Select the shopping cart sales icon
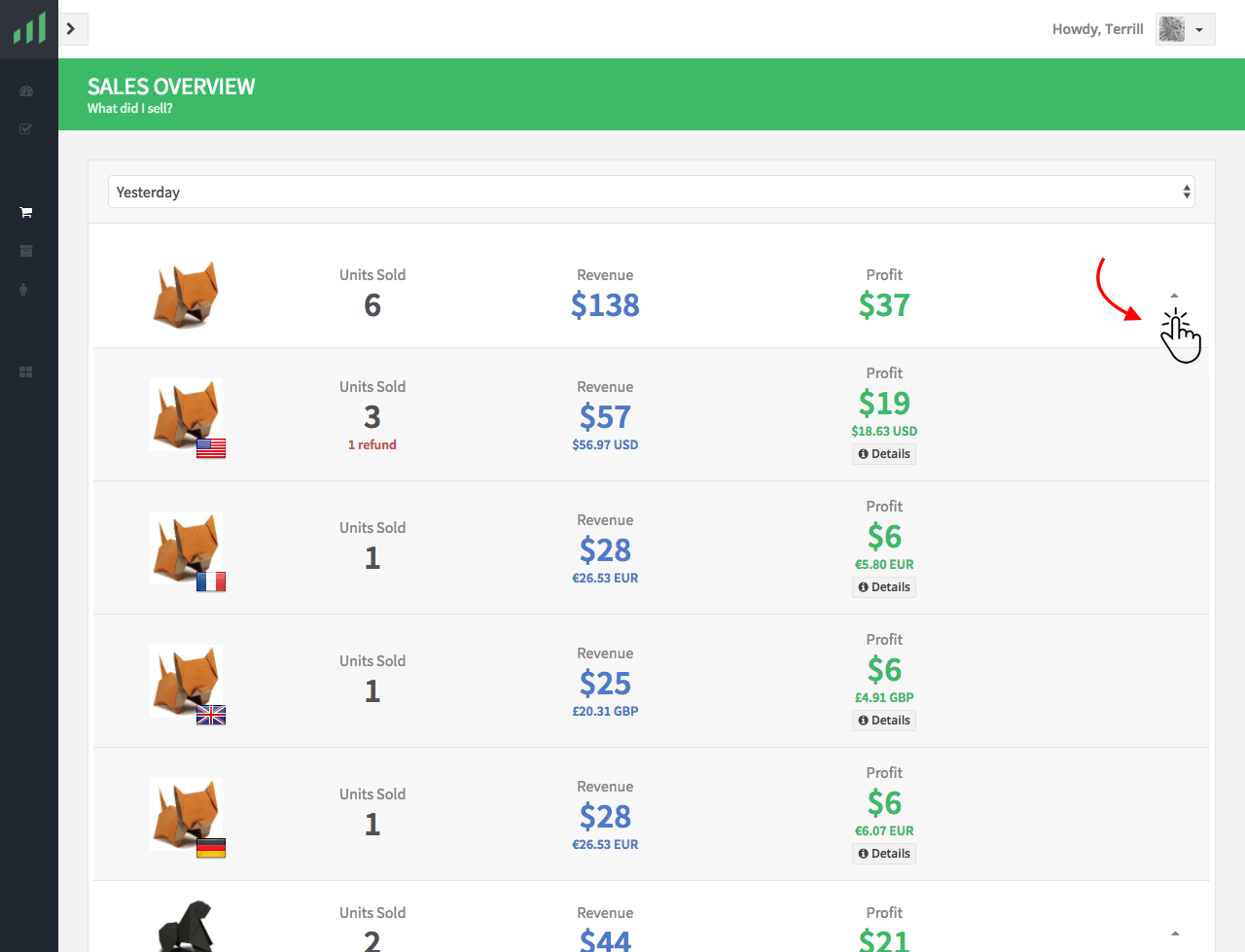The width and height of the screenshot is (1245, 952). coord(26,212)
